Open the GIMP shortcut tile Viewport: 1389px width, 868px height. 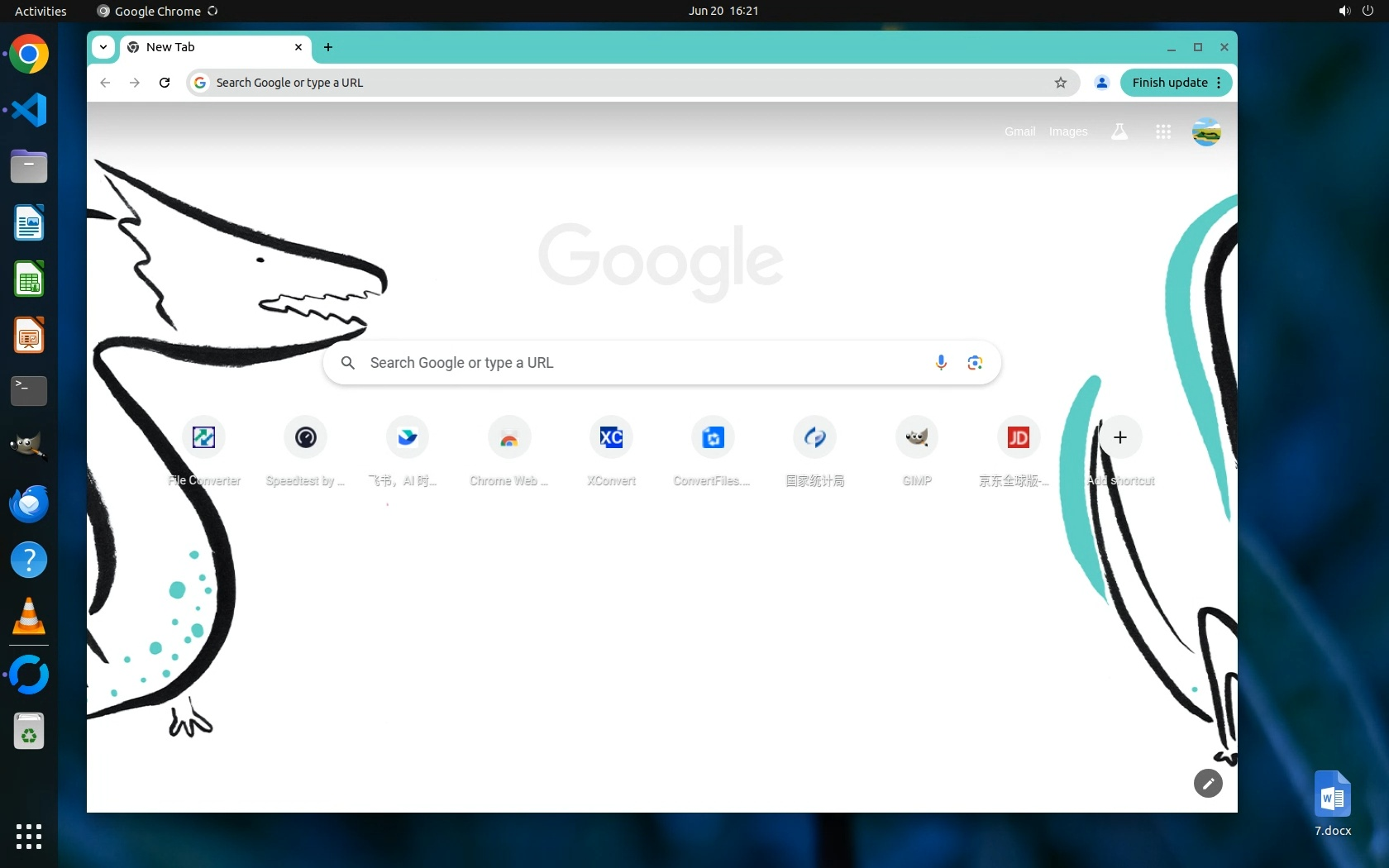tap(917, 438)
